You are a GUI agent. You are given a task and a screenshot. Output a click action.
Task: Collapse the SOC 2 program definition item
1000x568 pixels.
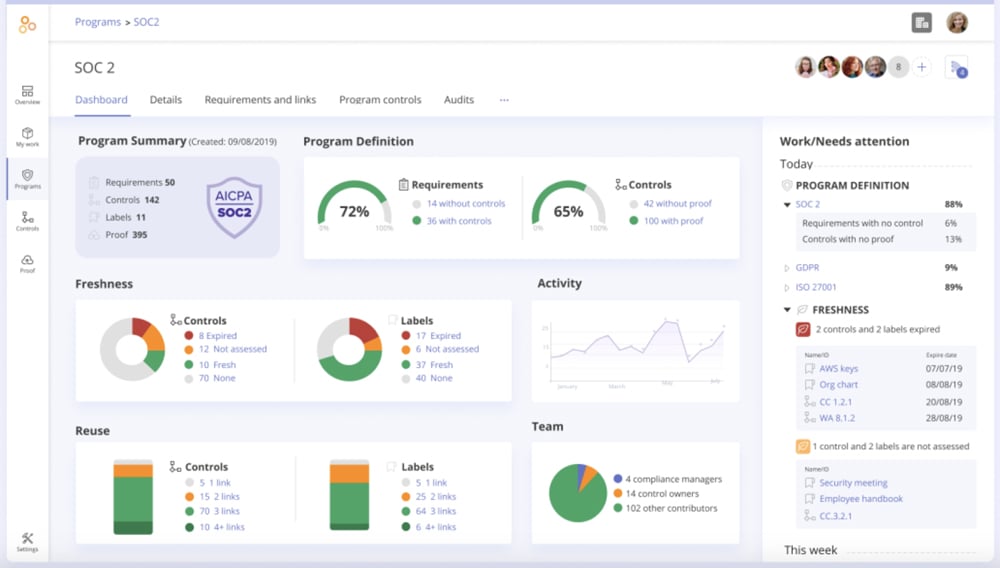tap(788, 205)
